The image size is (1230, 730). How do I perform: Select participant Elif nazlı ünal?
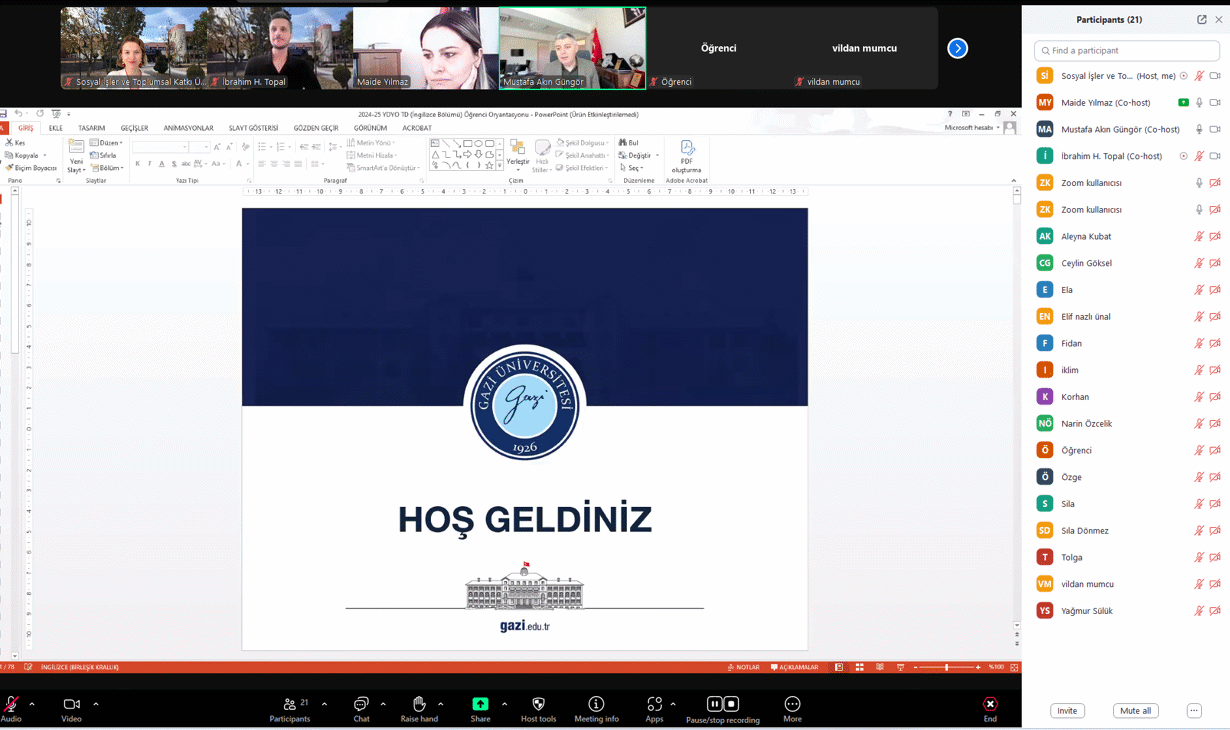coord(1126,317)
